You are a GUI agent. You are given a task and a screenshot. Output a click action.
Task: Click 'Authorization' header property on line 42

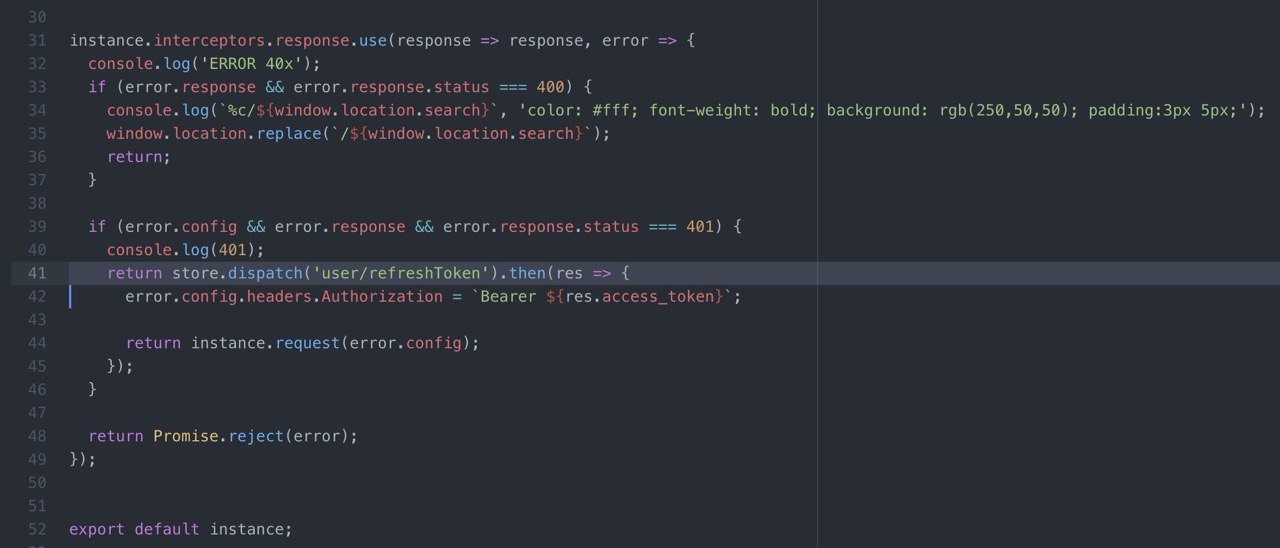382,296
